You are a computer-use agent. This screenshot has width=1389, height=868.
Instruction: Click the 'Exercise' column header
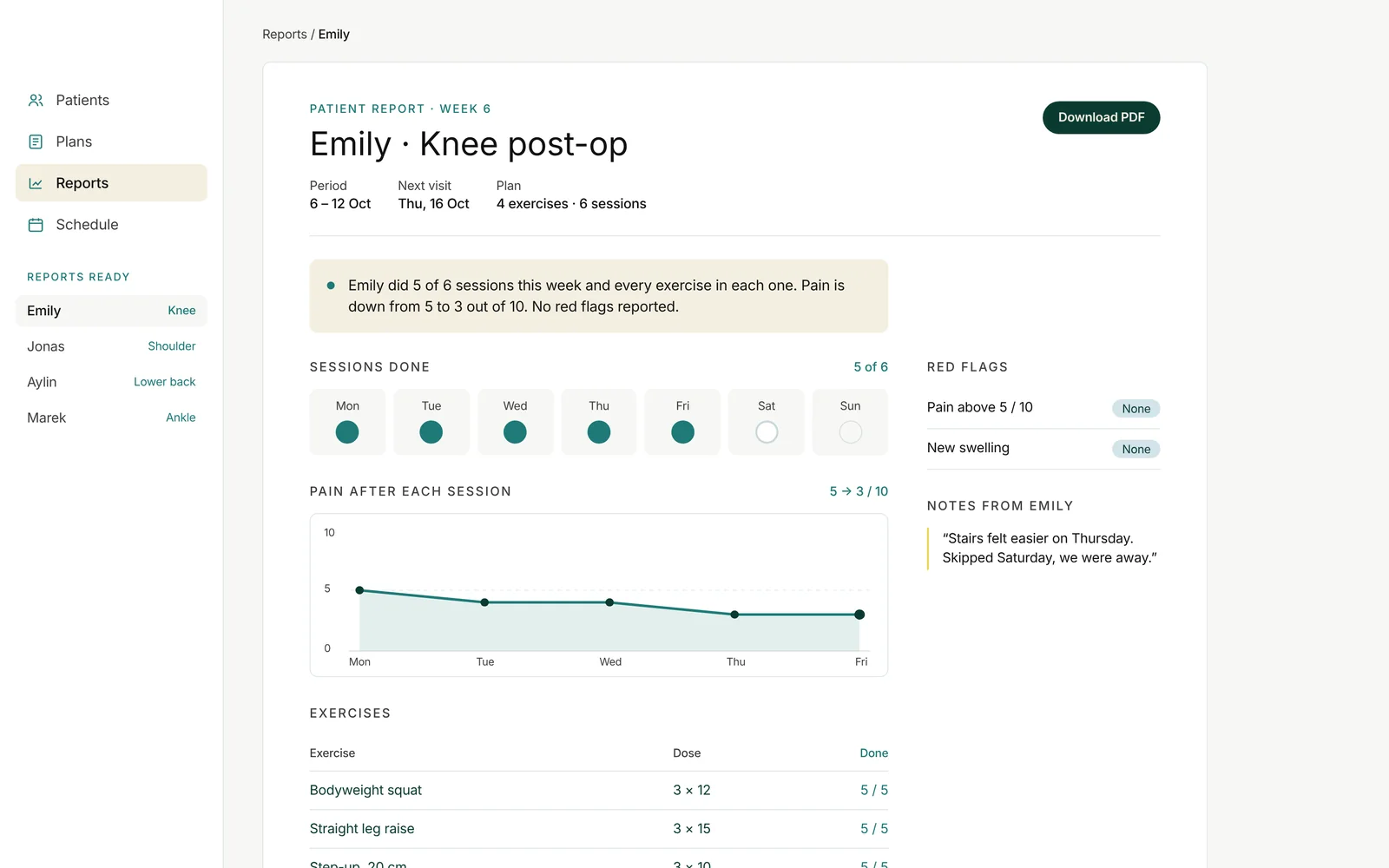(332, 753)
